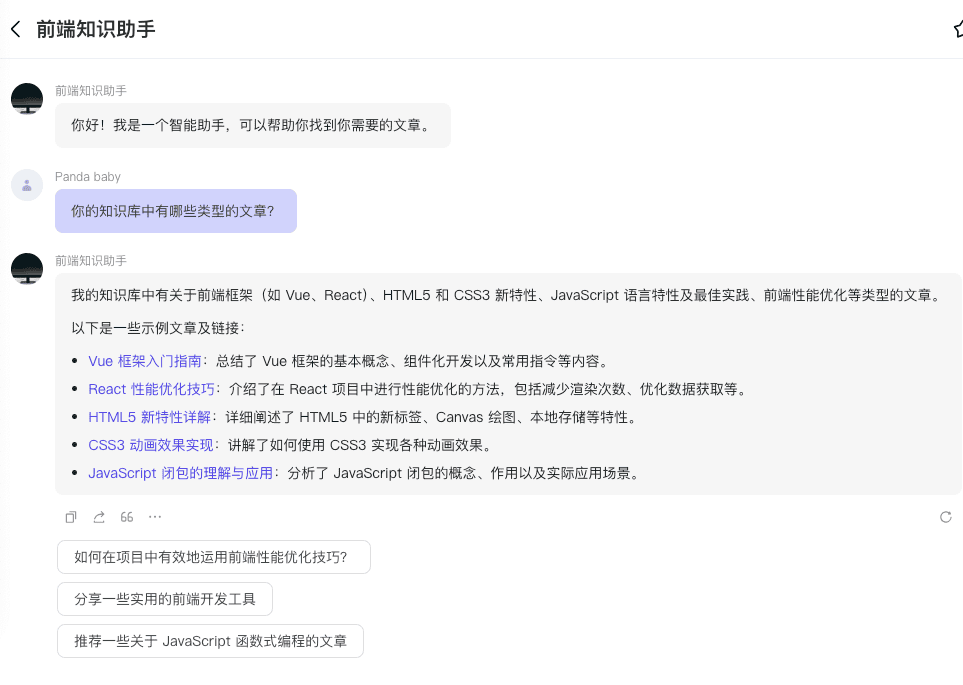
Task: Open the JavaScript 闭包的理解与应用 link
Action: (181, 473)
